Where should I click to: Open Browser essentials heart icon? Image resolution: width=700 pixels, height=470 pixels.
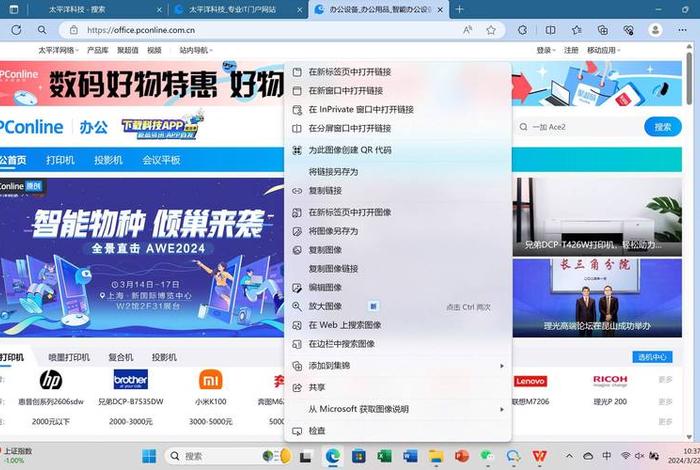pos(629,30)
